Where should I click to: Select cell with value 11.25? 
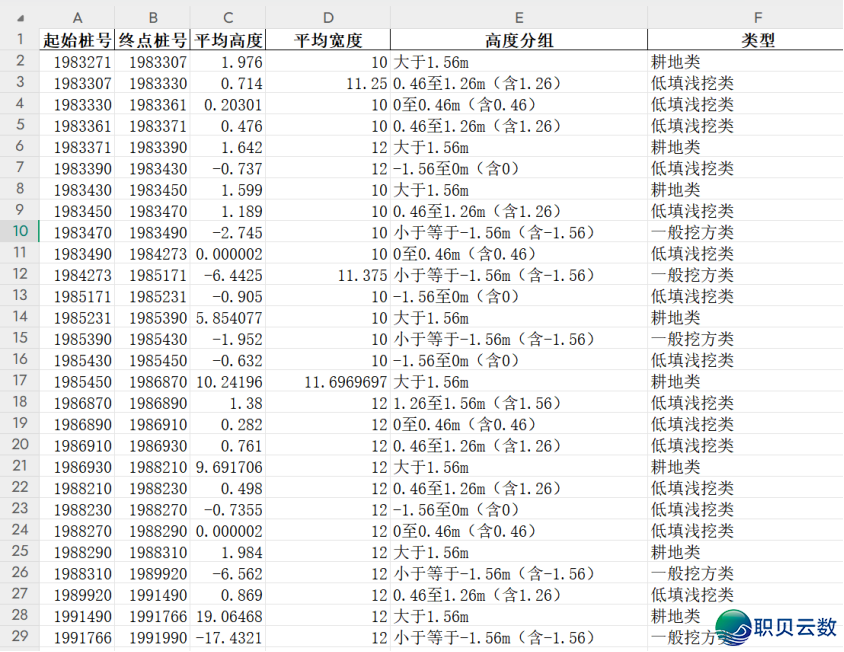(x=328, y=83)
